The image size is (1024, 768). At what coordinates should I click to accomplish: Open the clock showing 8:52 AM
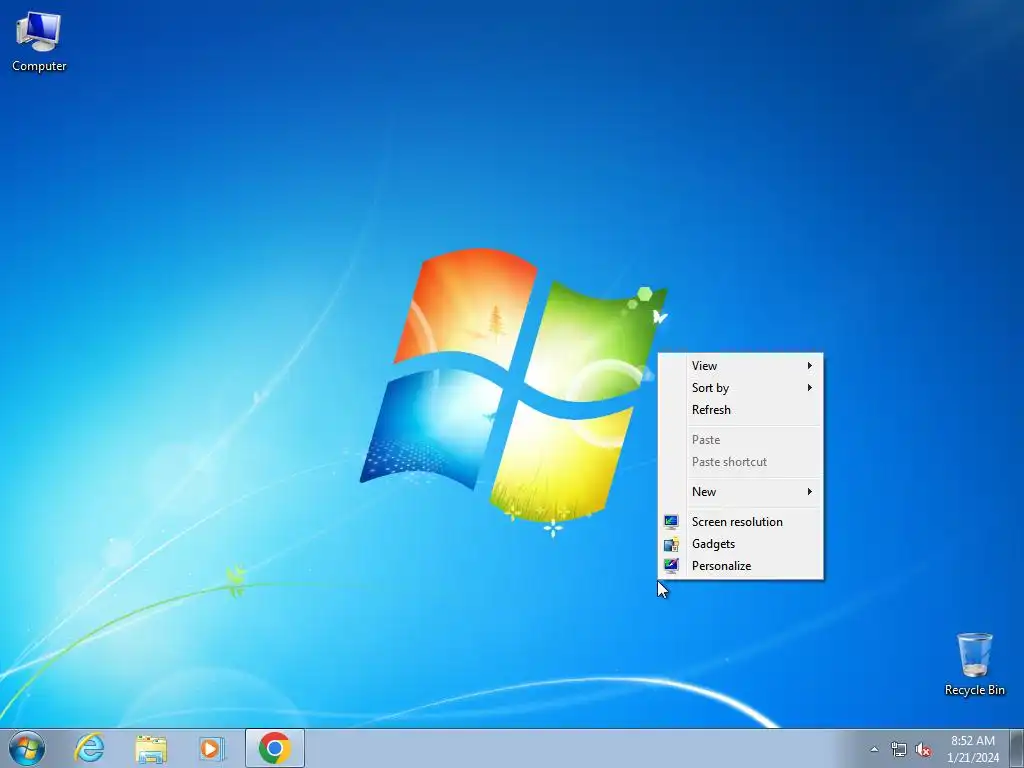point(973,748)
